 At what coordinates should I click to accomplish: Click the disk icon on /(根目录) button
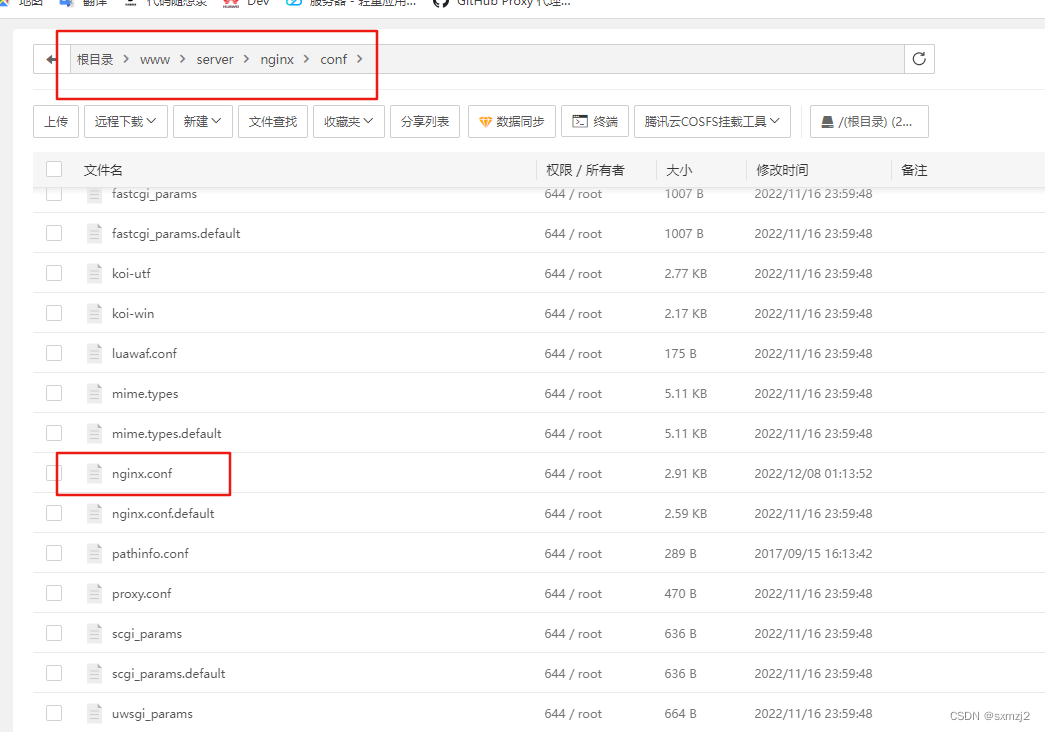(x=827, y=121)
